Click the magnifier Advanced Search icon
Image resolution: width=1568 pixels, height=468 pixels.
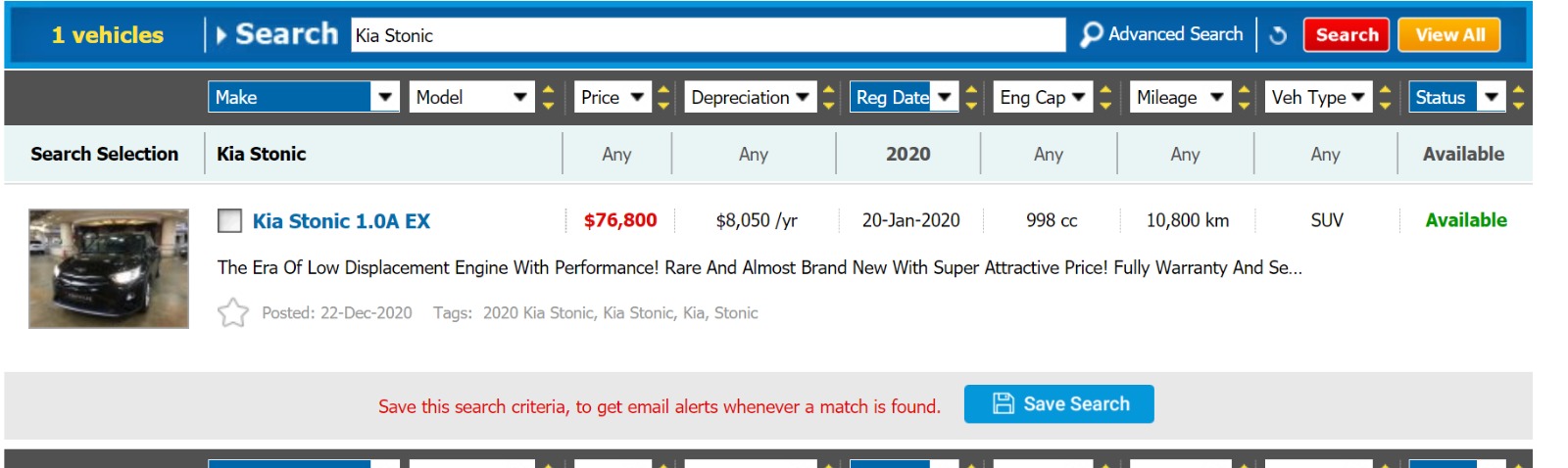(x=1091, y=35)
